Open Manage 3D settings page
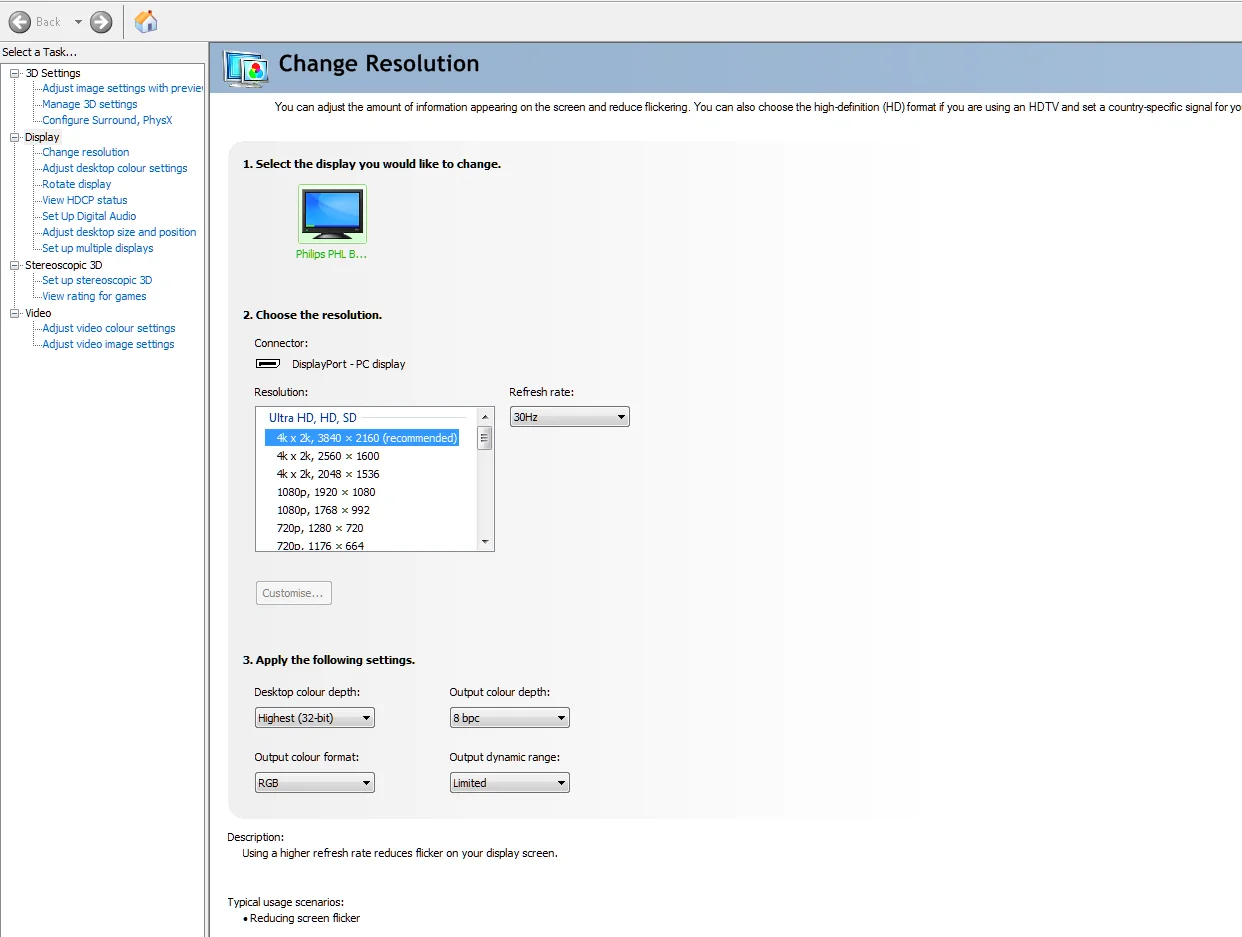 pyautogui.click(x=90, y=104)
